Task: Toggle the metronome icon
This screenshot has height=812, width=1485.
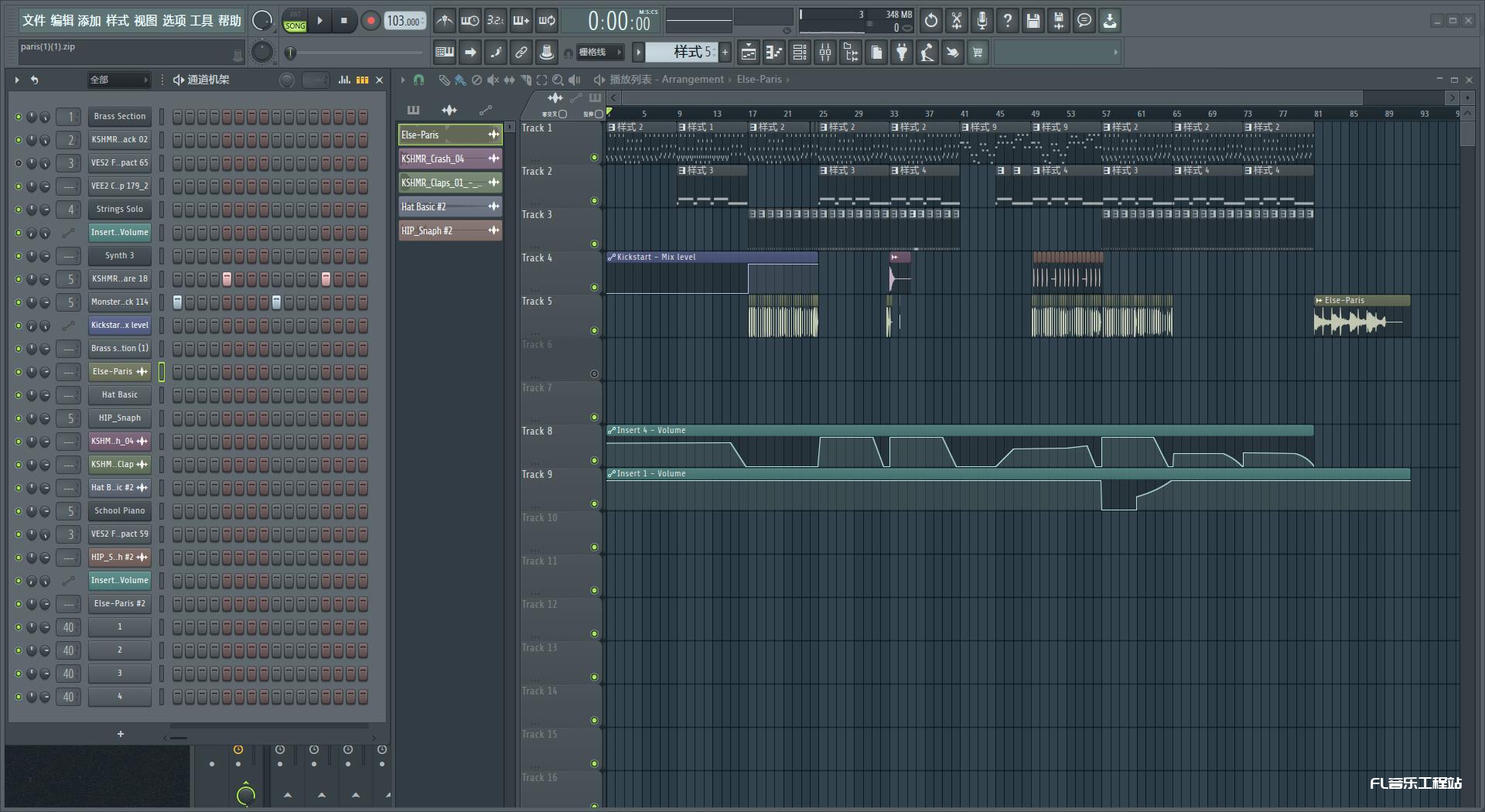Action: pyautogui.click(x=445, y=21)
